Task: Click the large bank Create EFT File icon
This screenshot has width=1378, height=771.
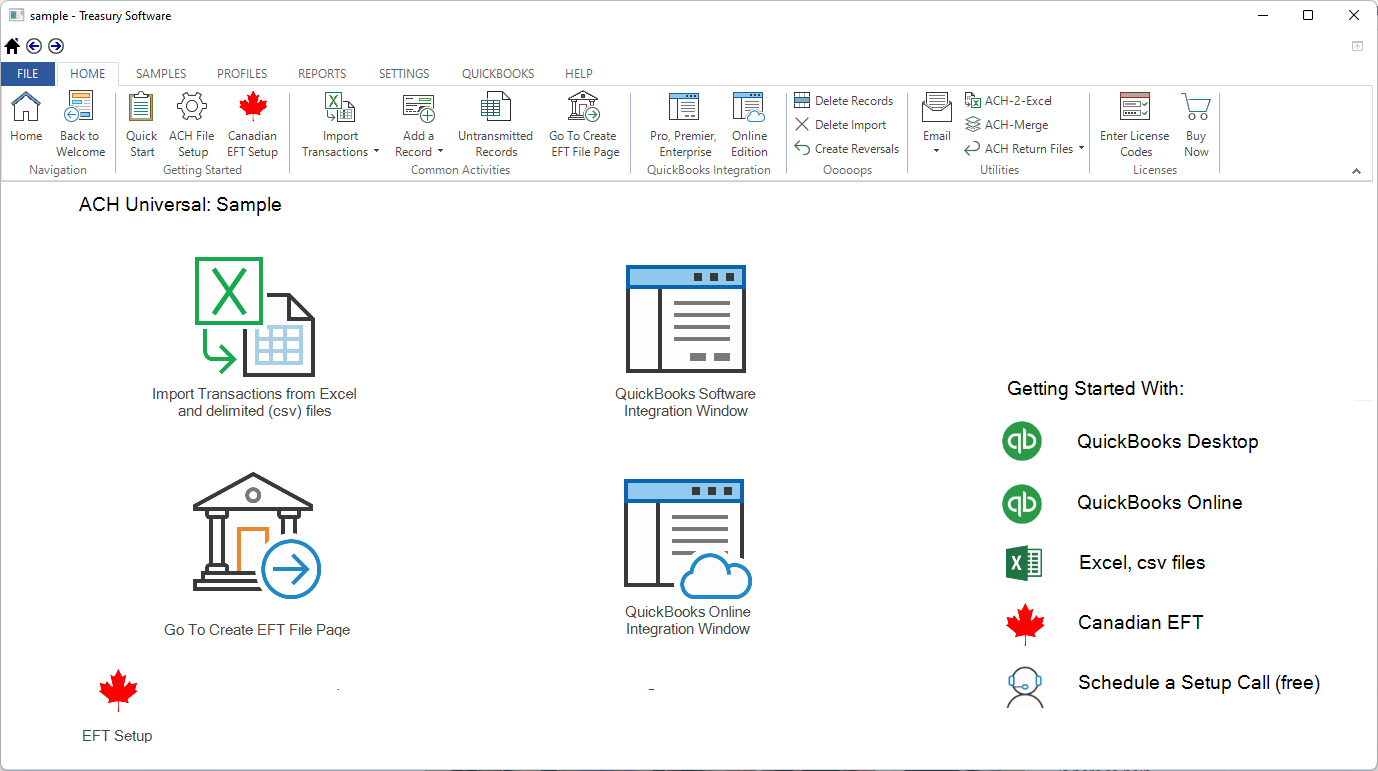Action: pos(256,536)
